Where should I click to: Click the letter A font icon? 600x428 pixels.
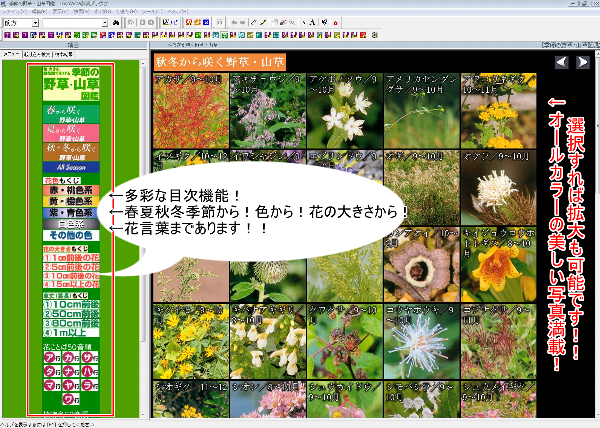coord(312,23)
